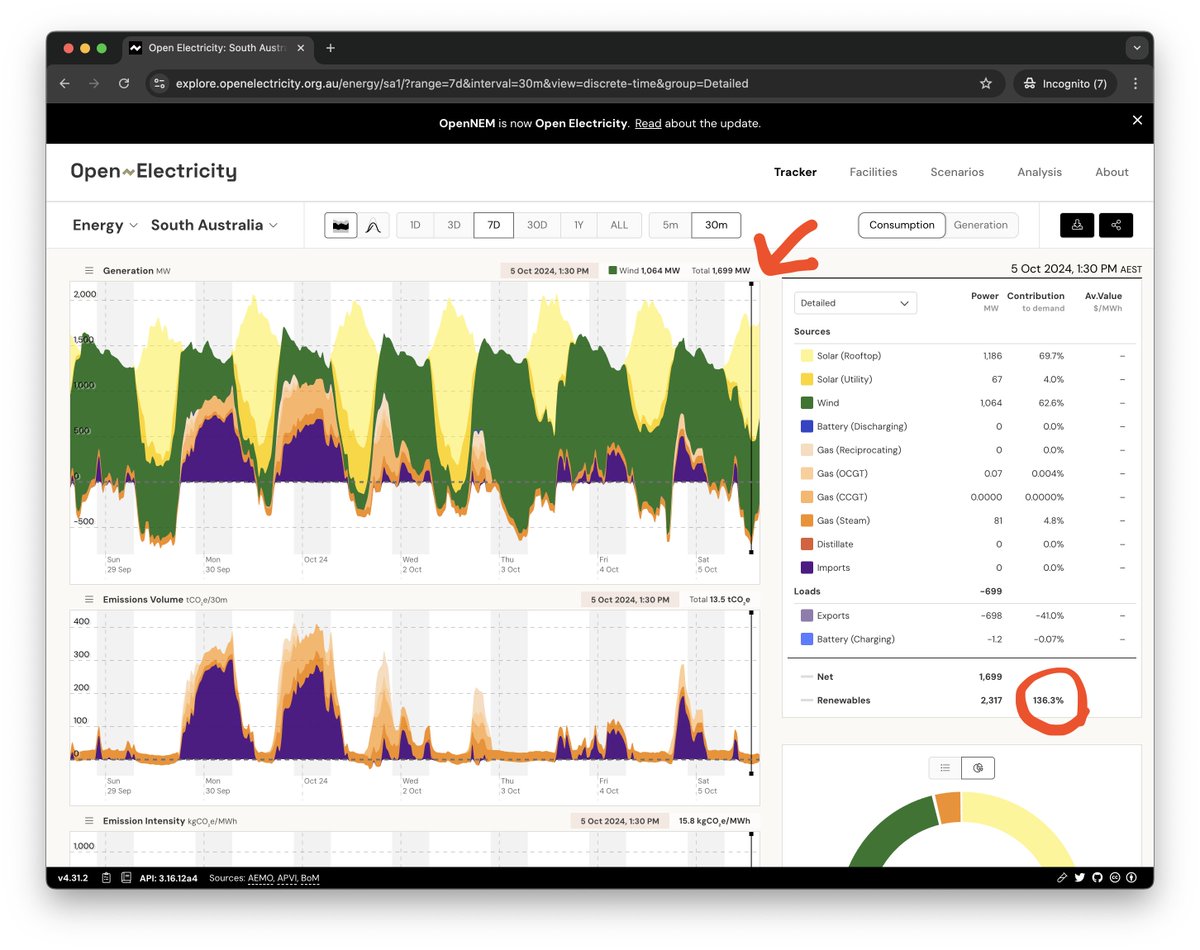
Task: Click the info icon at the footer's right end
Action: click(1132, 878)
